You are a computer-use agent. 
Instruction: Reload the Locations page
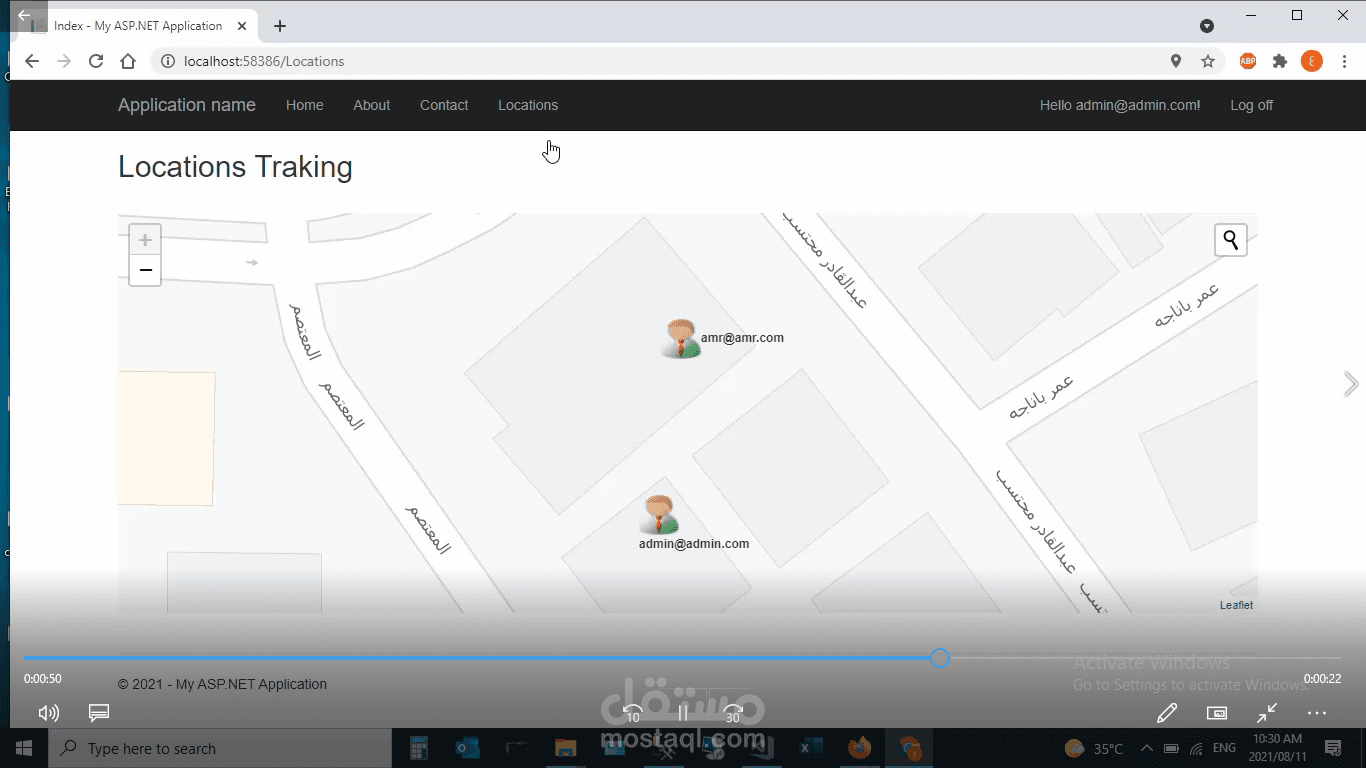coord(96,61)
